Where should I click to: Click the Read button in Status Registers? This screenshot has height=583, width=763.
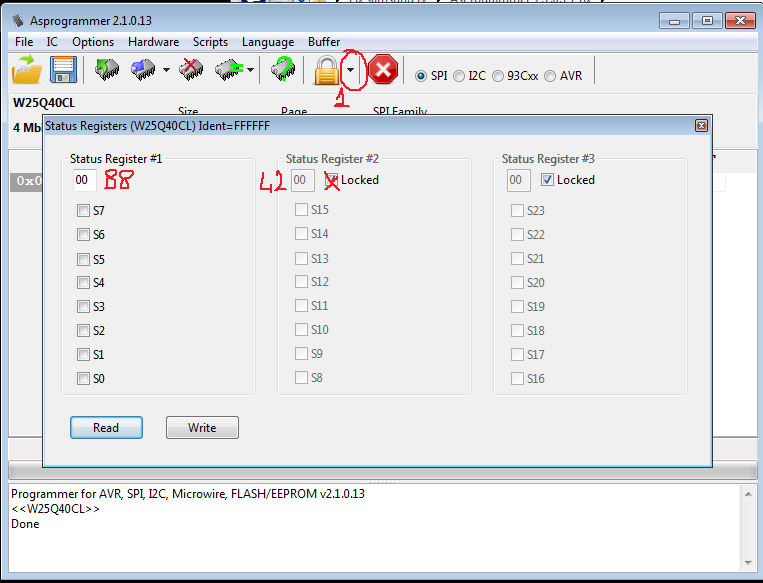pos(106,427)
